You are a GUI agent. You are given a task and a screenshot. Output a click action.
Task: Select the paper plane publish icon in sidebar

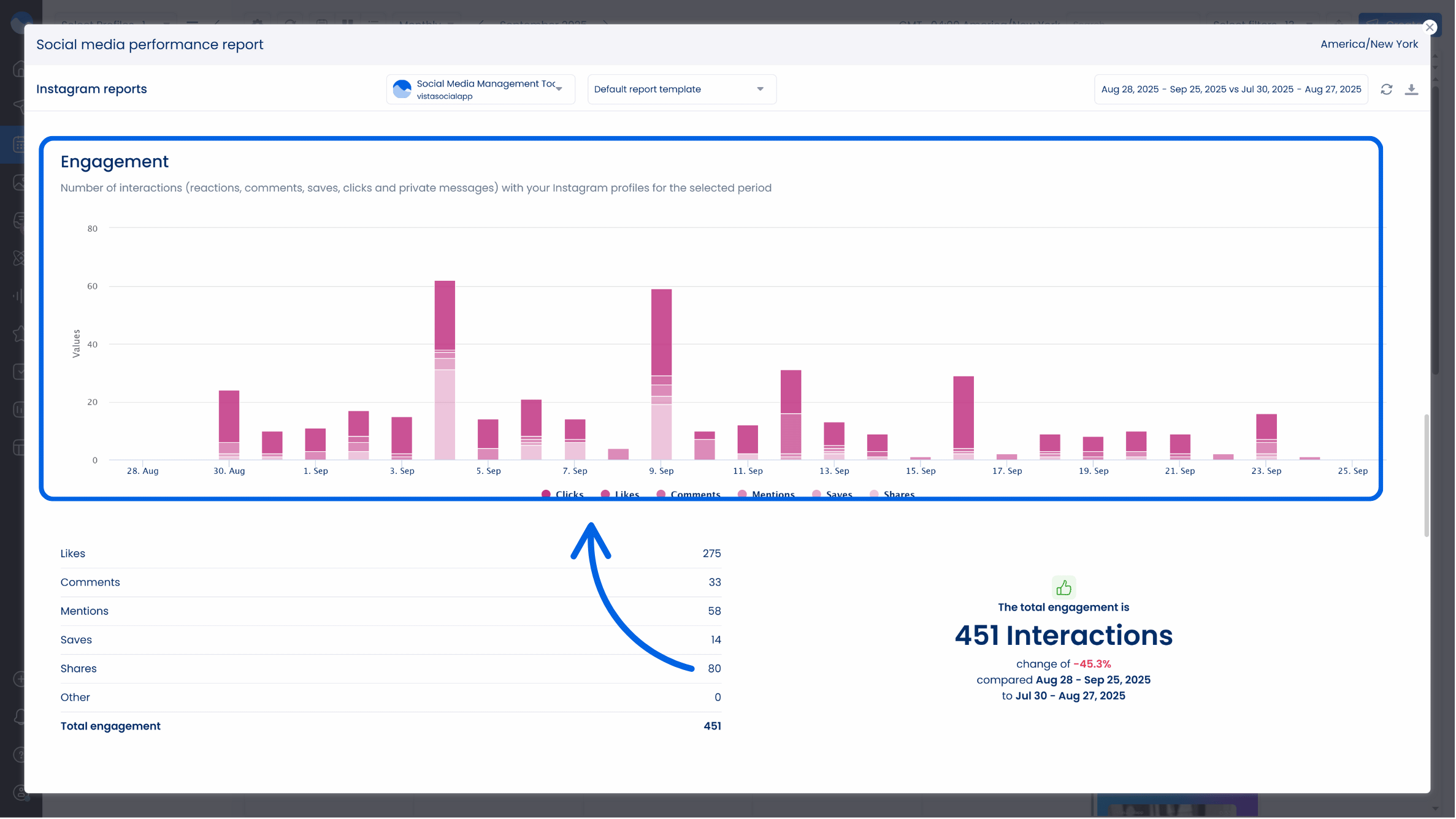click(x=19, y=107)
